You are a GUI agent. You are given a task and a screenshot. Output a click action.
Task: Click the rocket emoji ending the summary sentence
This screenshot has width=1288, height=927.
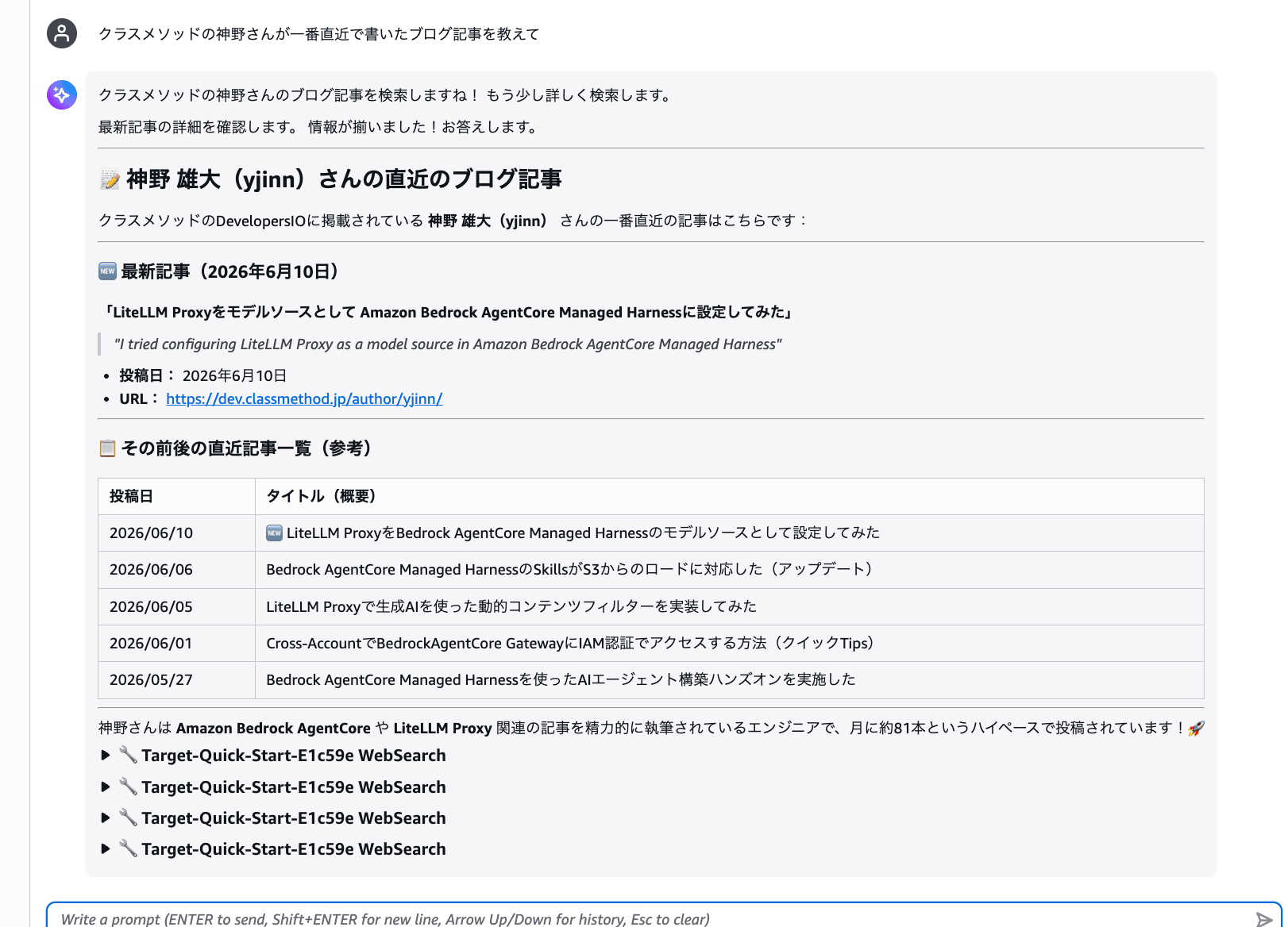1196,729
